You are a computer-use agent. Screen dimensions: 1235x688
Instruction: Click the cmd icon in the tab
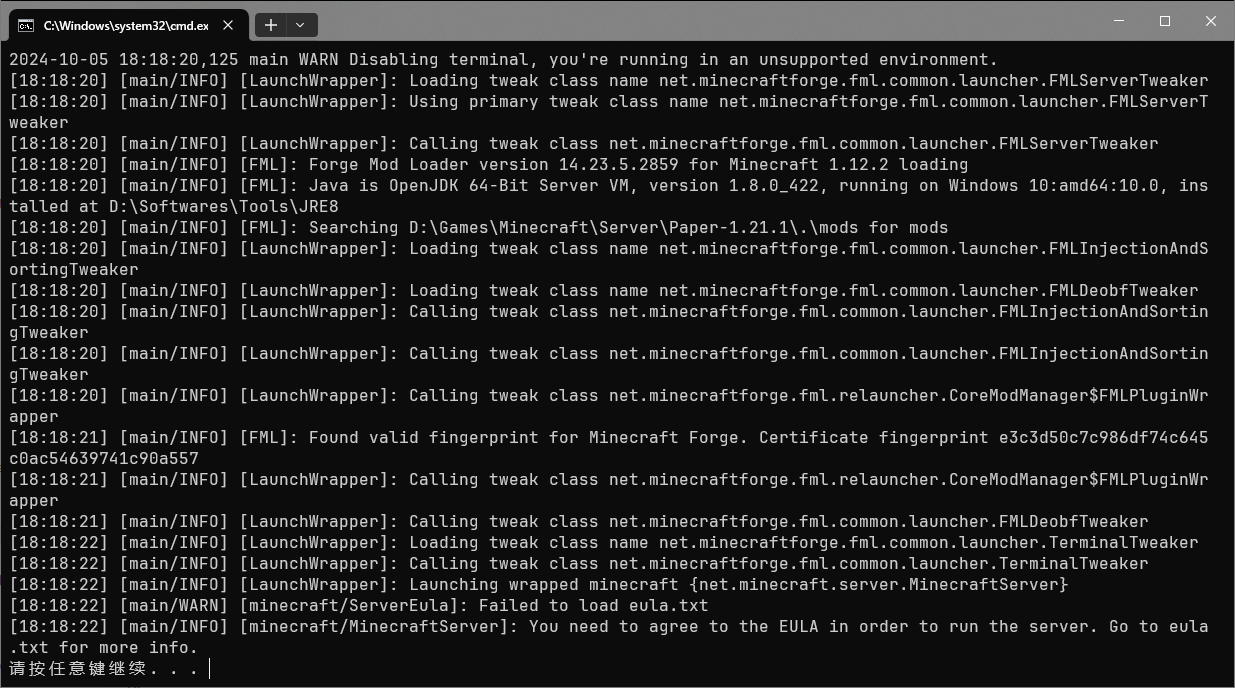[27, 25]
